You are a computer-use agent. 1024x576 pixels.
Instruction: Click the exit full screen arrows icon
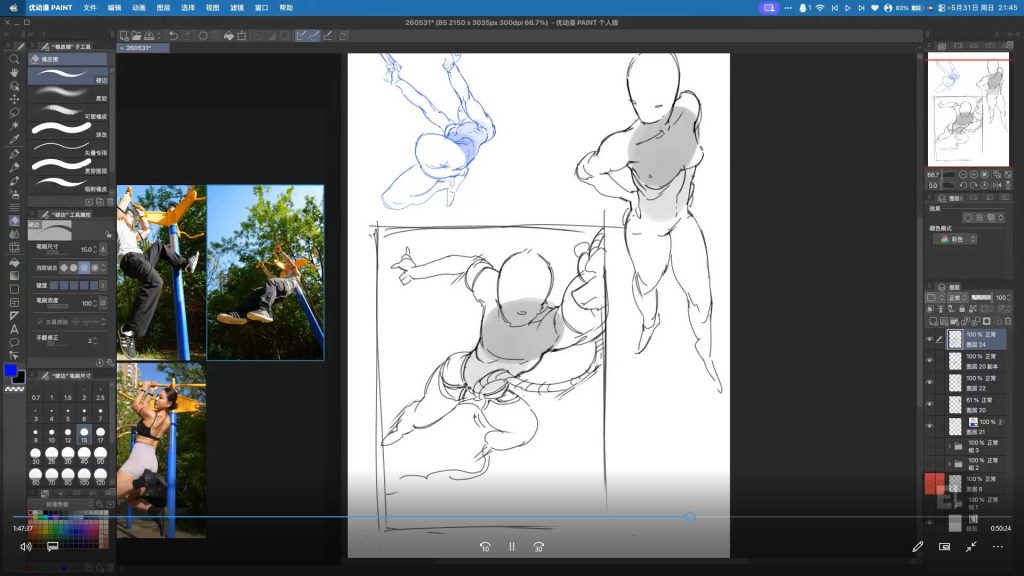971,547
